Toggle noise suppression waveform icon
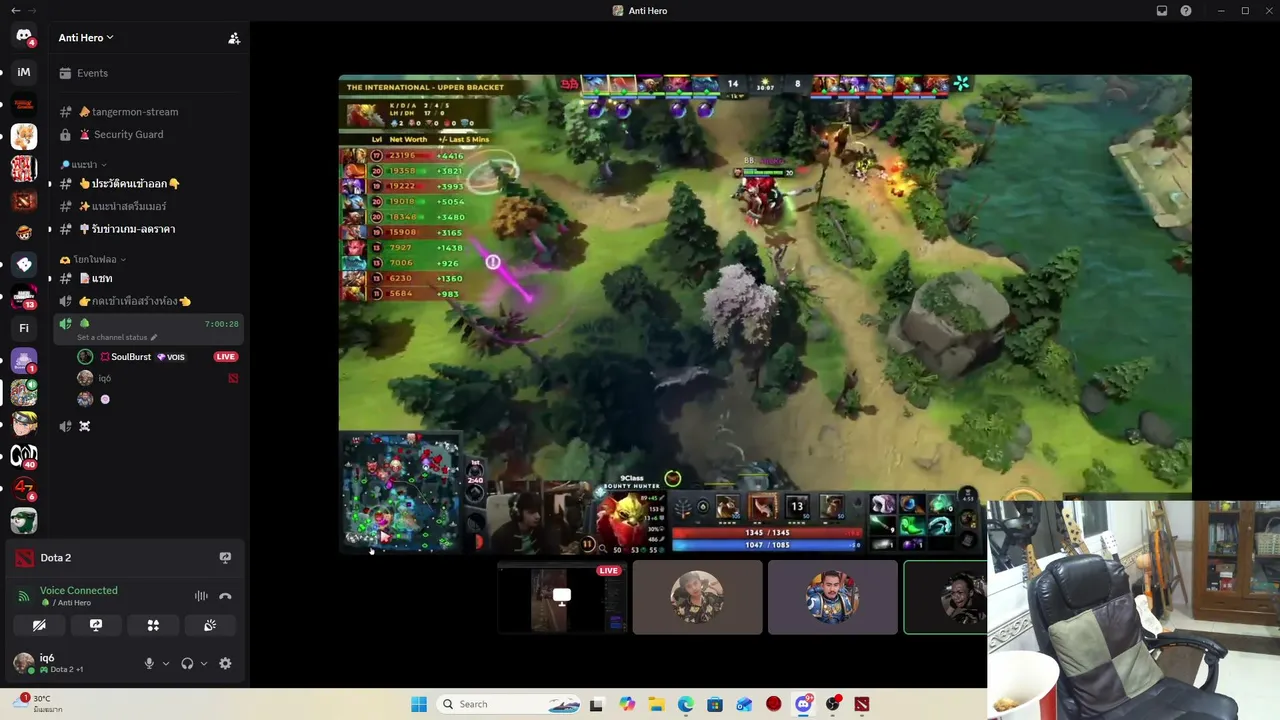The height and width of the screenshot is (720, 1280). (201, 596)
